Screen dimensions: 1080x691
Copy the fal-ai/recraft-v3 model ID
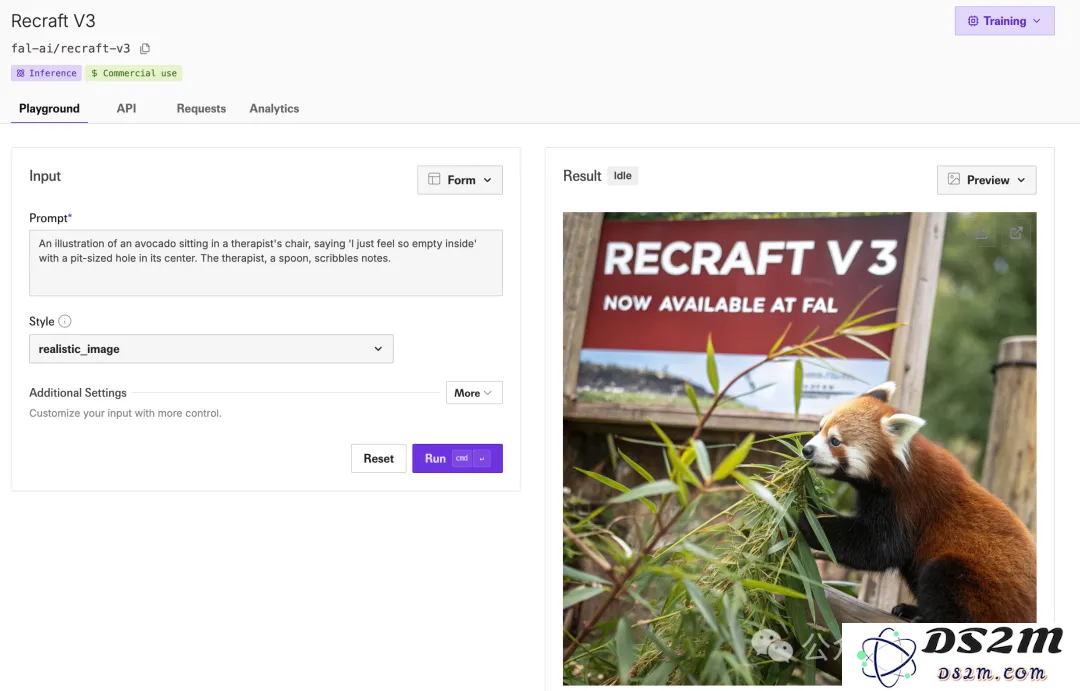[145, 48]
